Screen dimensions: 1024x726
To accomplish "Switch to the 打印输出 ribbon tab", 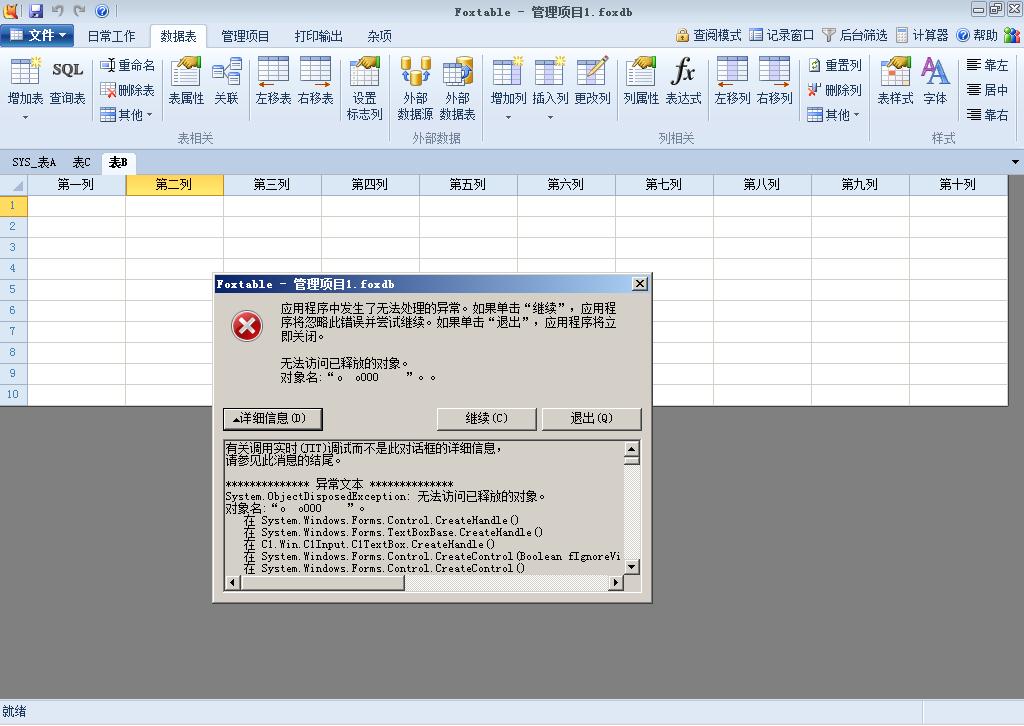I will coord(318,36).
